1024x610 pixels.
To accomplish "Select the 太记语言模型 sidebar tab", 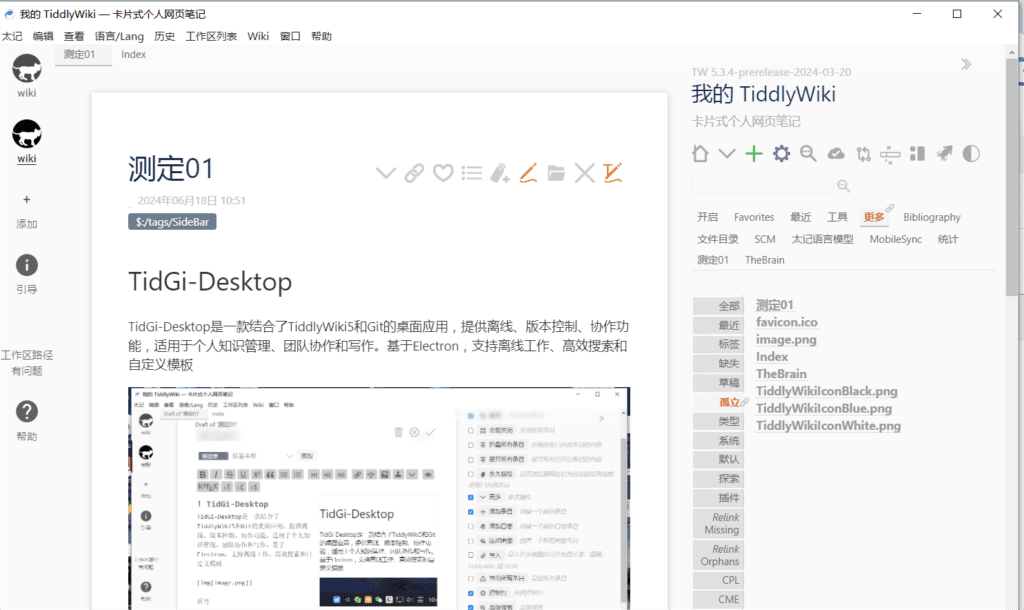I will (822, 239).
